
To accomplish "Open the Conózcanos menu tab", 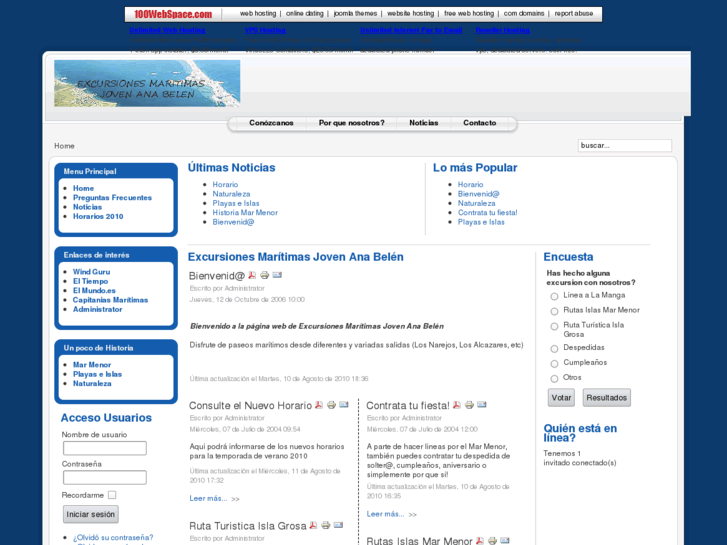I will pyautogui.click(x=271, y=123).
